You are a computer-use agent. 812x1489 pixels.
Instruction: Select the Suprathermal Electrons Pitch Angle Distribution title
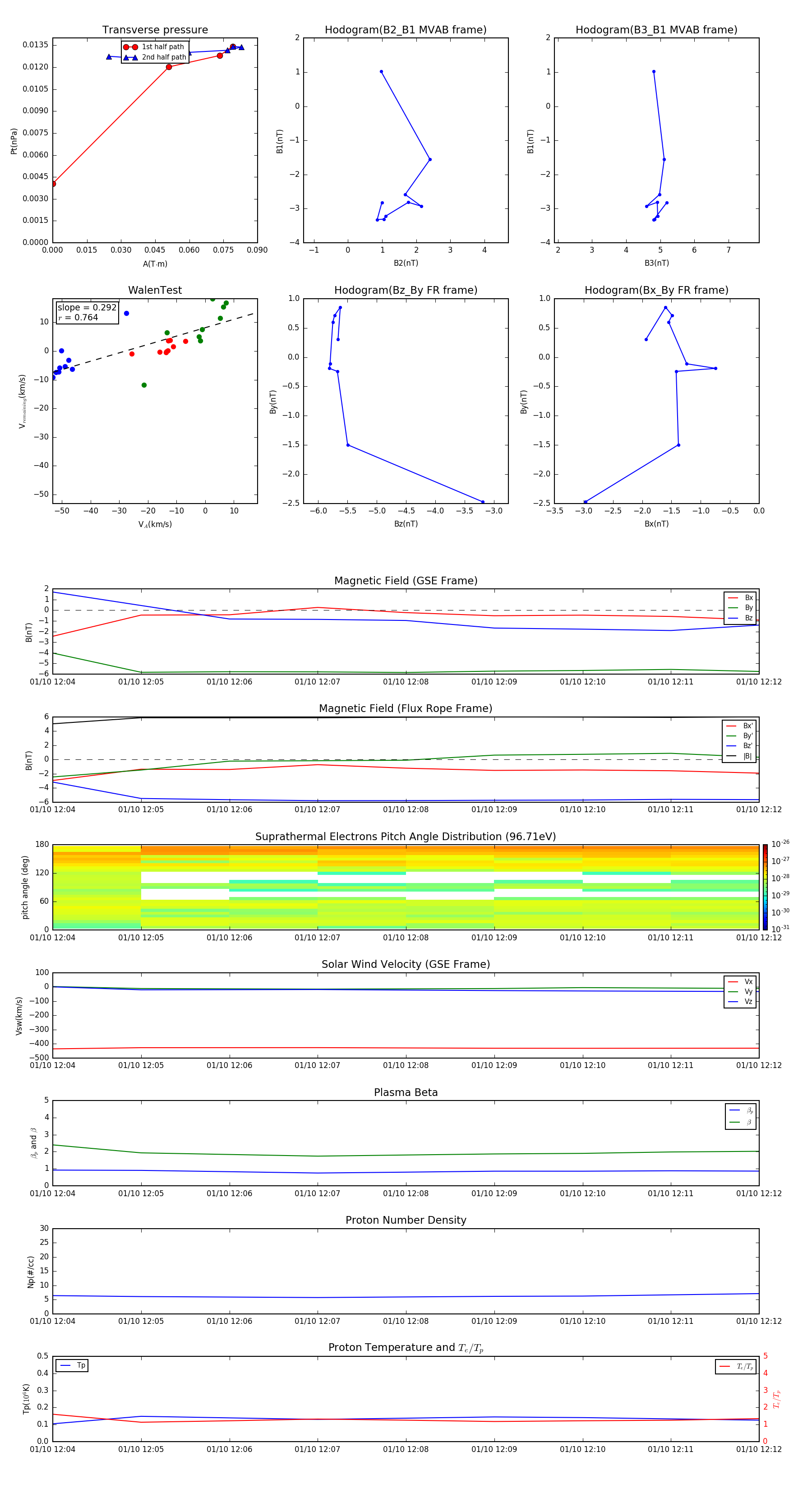[406, 837]
